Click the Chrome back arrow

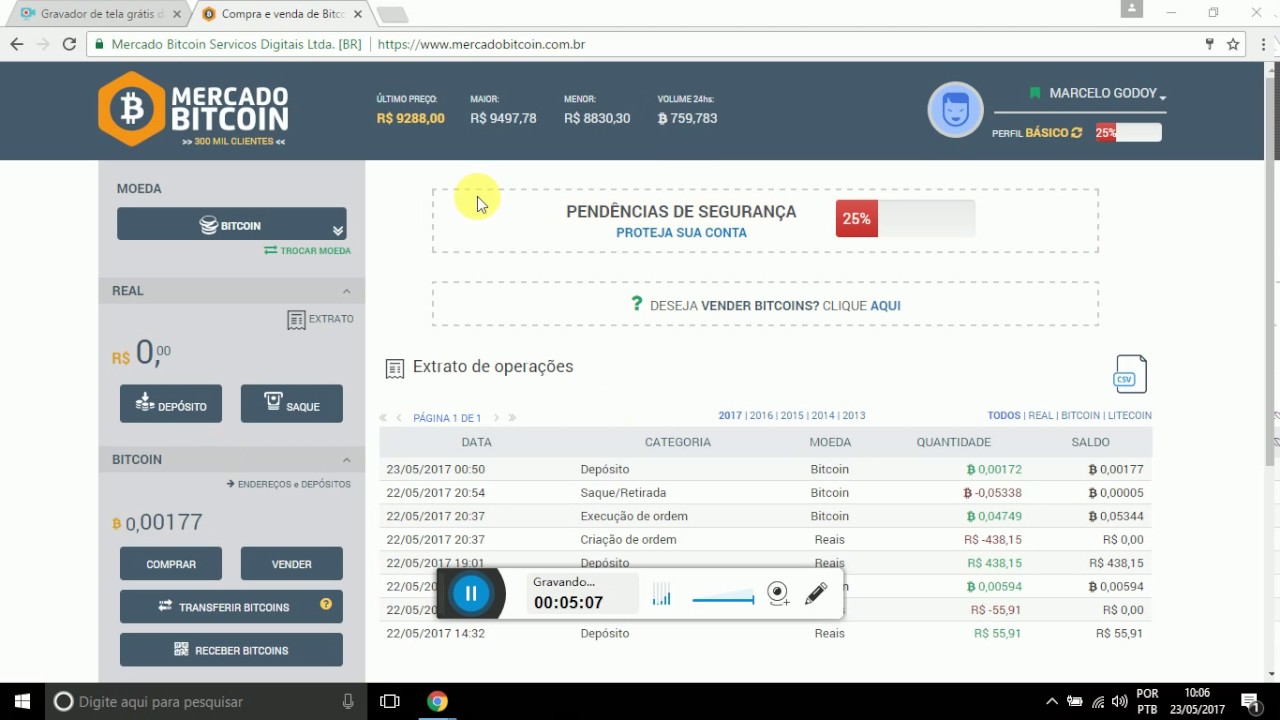pyautogui.click(x=17, y=44)
